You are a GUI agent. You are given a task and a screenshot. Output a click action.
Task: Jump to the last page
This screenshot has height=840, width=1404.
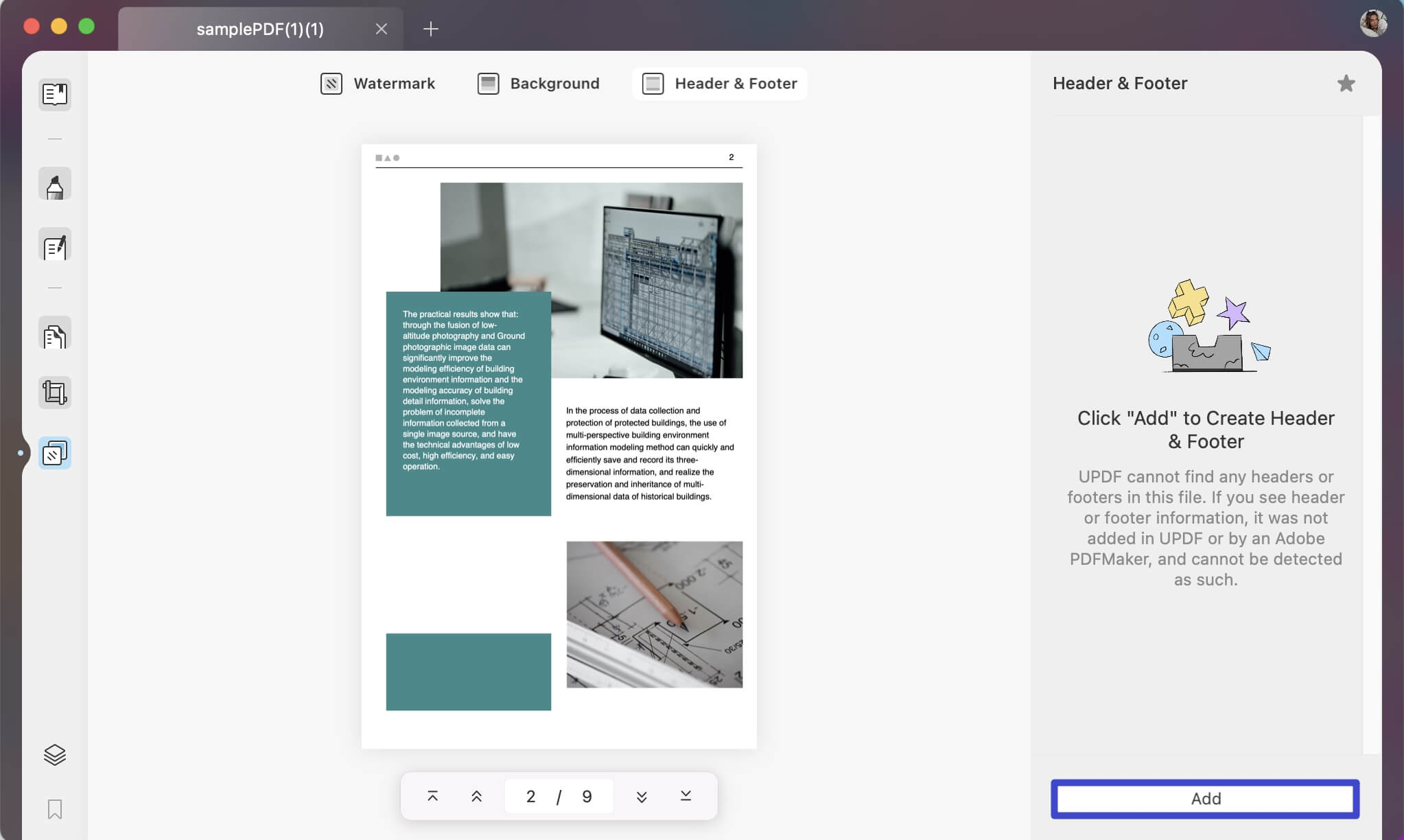684,795
